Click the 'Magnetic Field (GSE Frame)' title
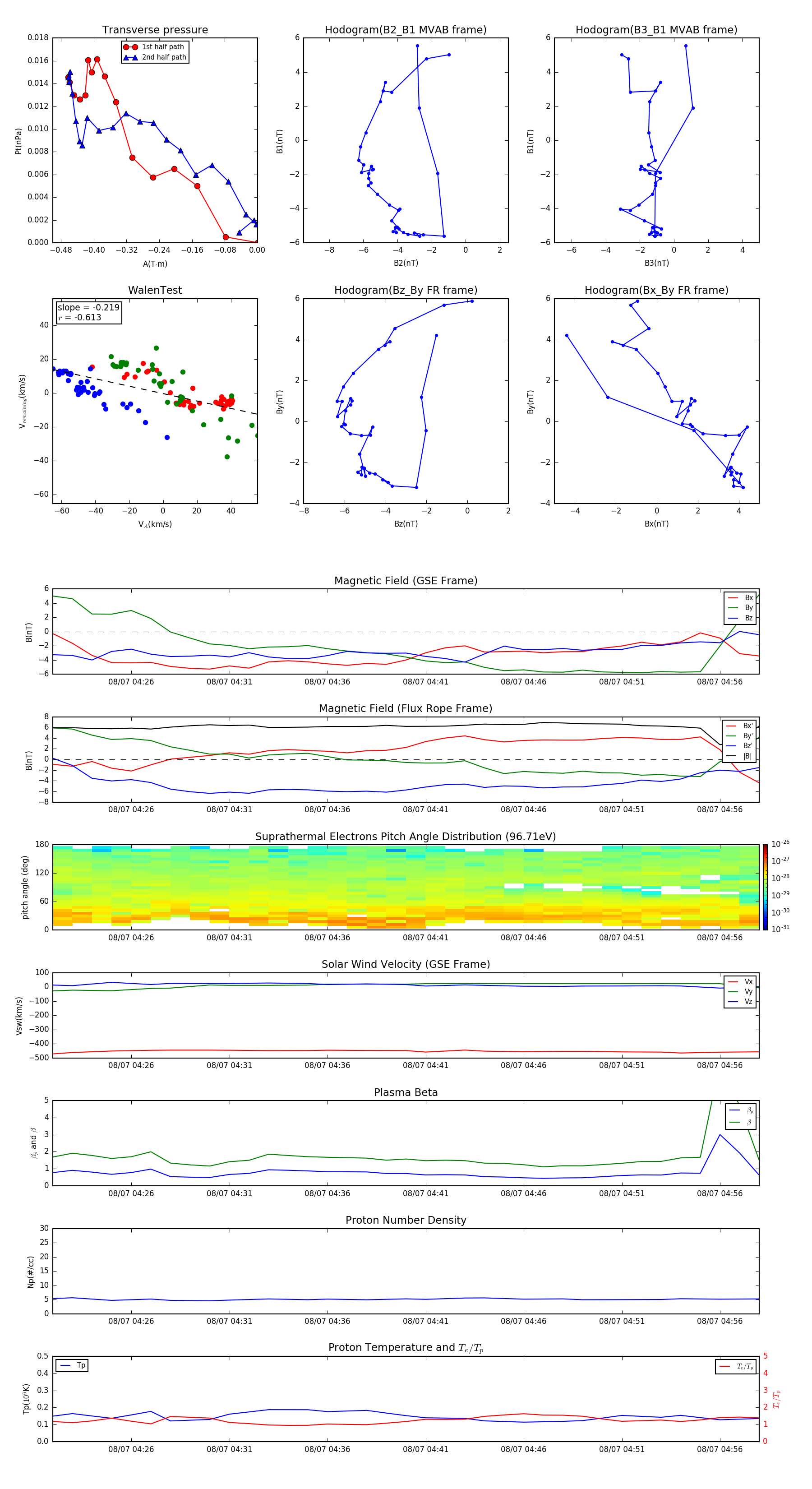This screenshot has width=812, height=1489. pos(406,580)
